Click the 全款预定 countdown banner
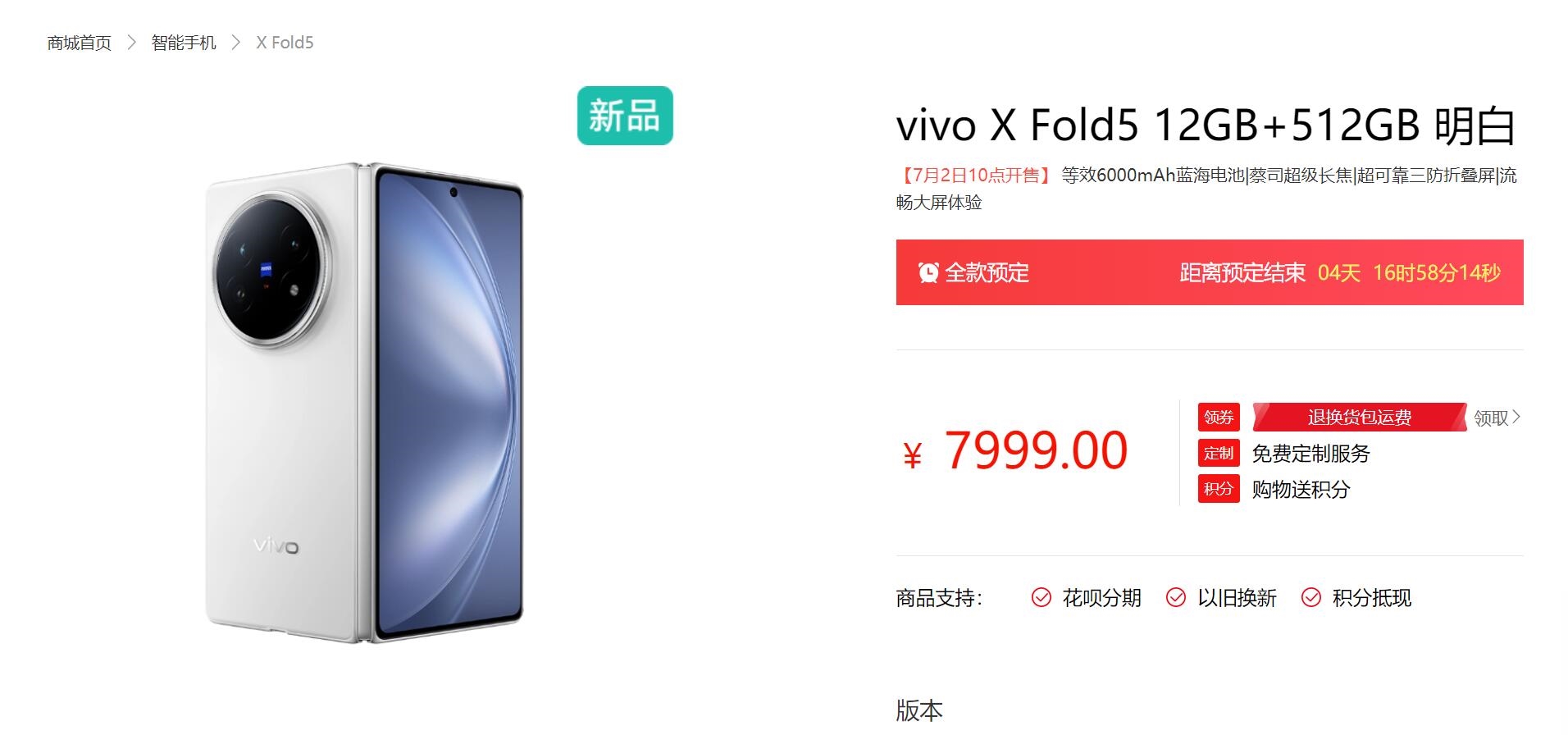 click(x=1210, y=272)
